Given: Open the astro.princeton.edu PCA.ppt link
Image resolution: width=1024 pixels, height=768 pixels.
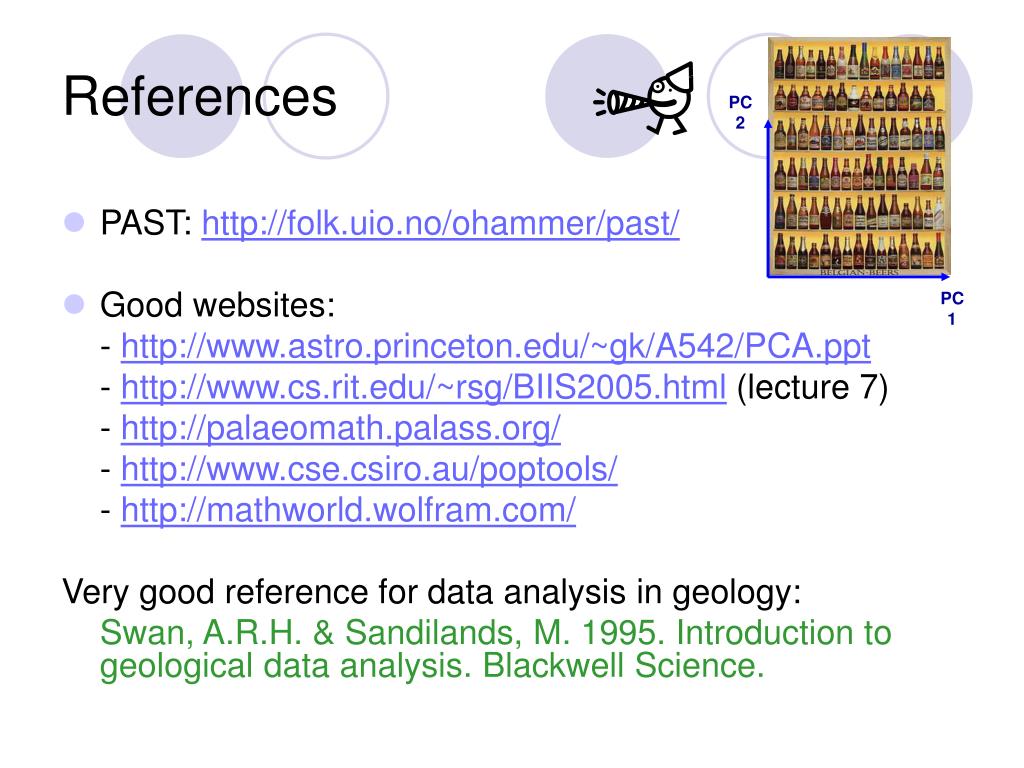Looking at the screenshot, I should [x=496, y=346].
